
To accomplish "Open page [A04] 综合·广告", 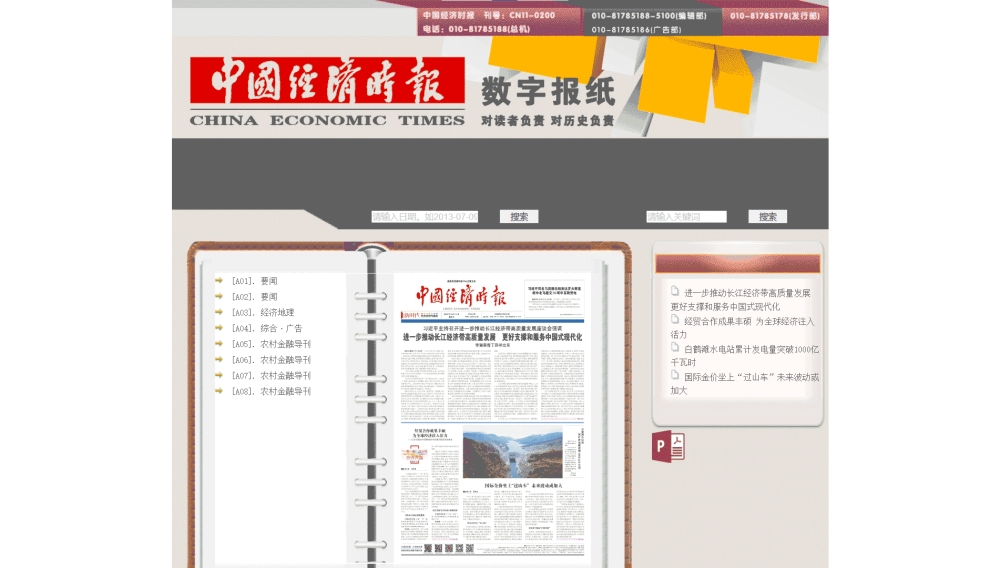I will pyautogui.click(x=267, y=328).
